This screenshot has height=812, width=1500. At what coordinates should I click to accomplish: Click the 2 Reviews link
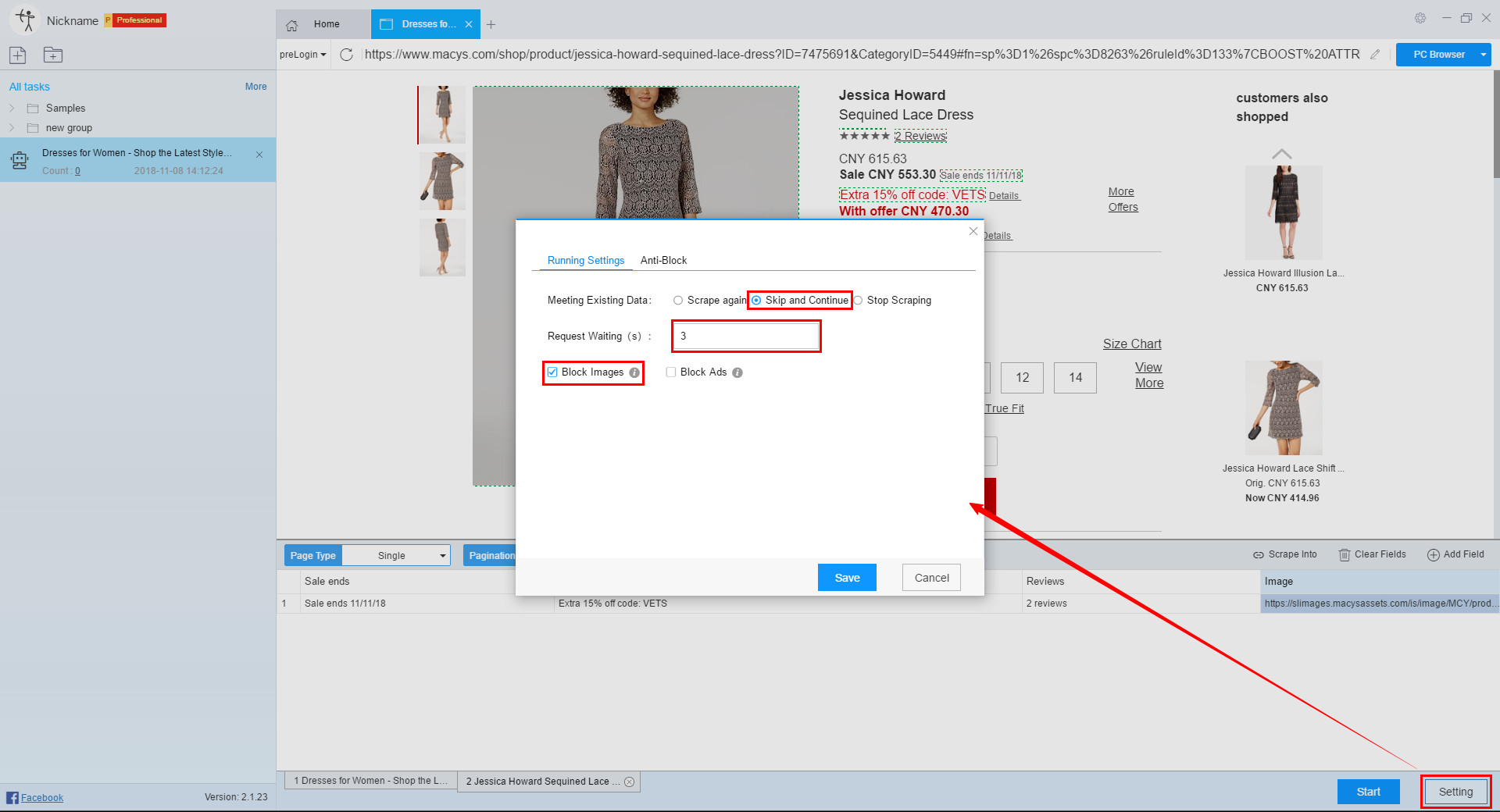920,136
